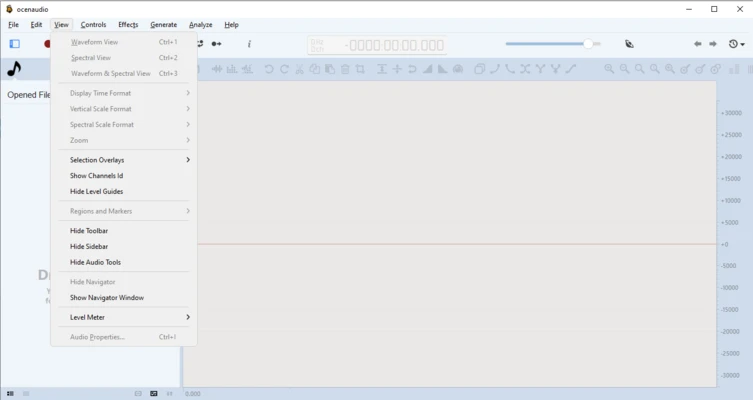Click the paste clipboard icon
753x400 pixels.
tap(330, 69)
